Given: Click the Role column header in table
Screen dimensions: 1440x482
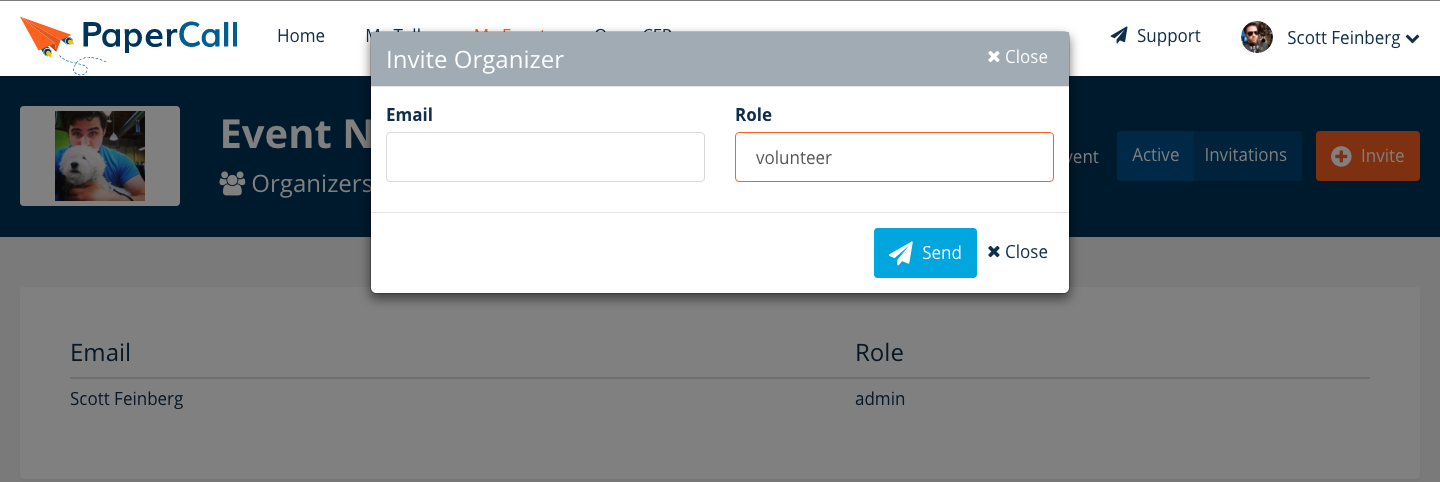Looking at the screenshot, I should coord(879,352).
